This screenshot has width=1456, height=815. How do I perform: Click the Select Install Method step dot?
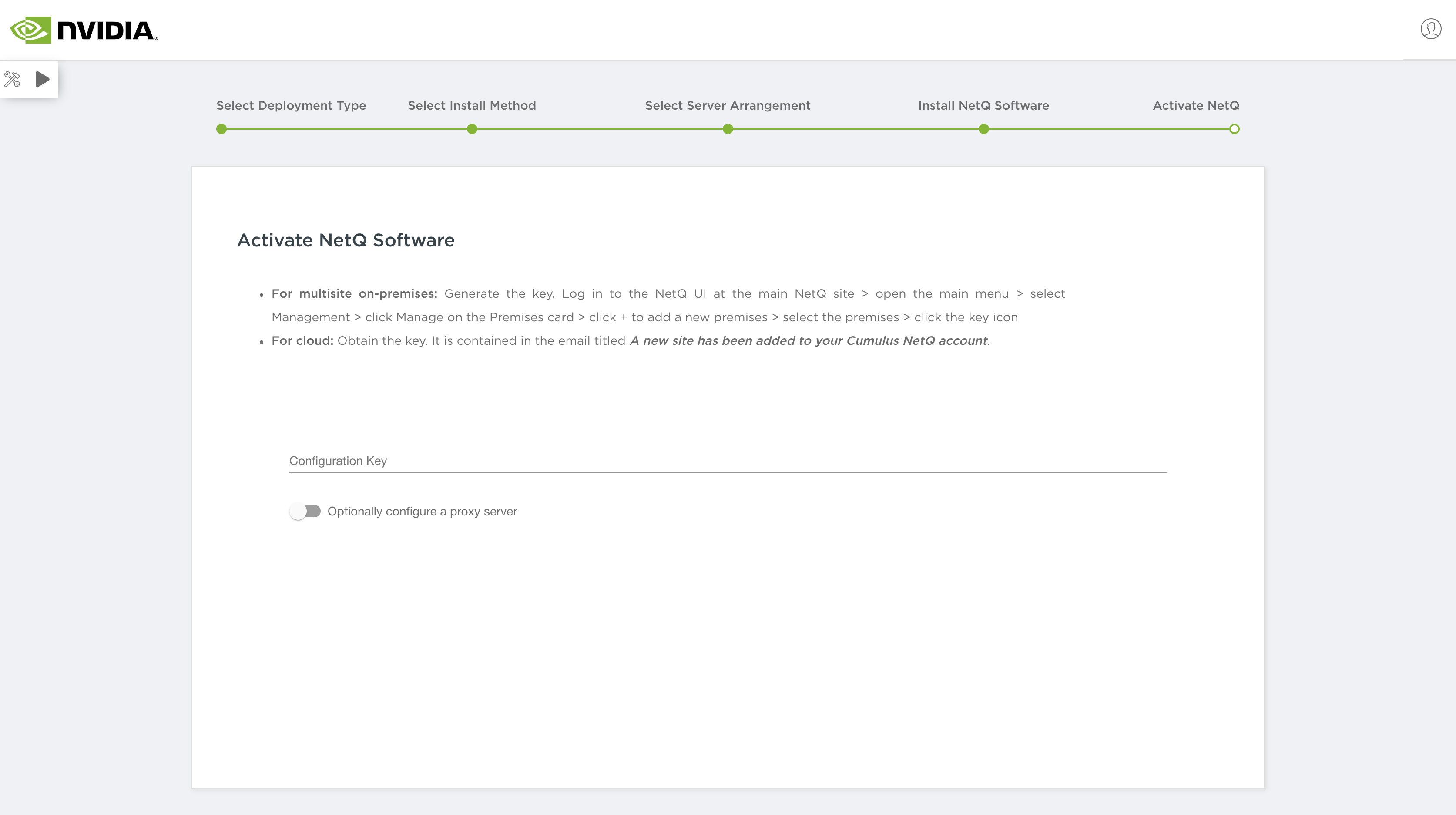pos(472,129)
